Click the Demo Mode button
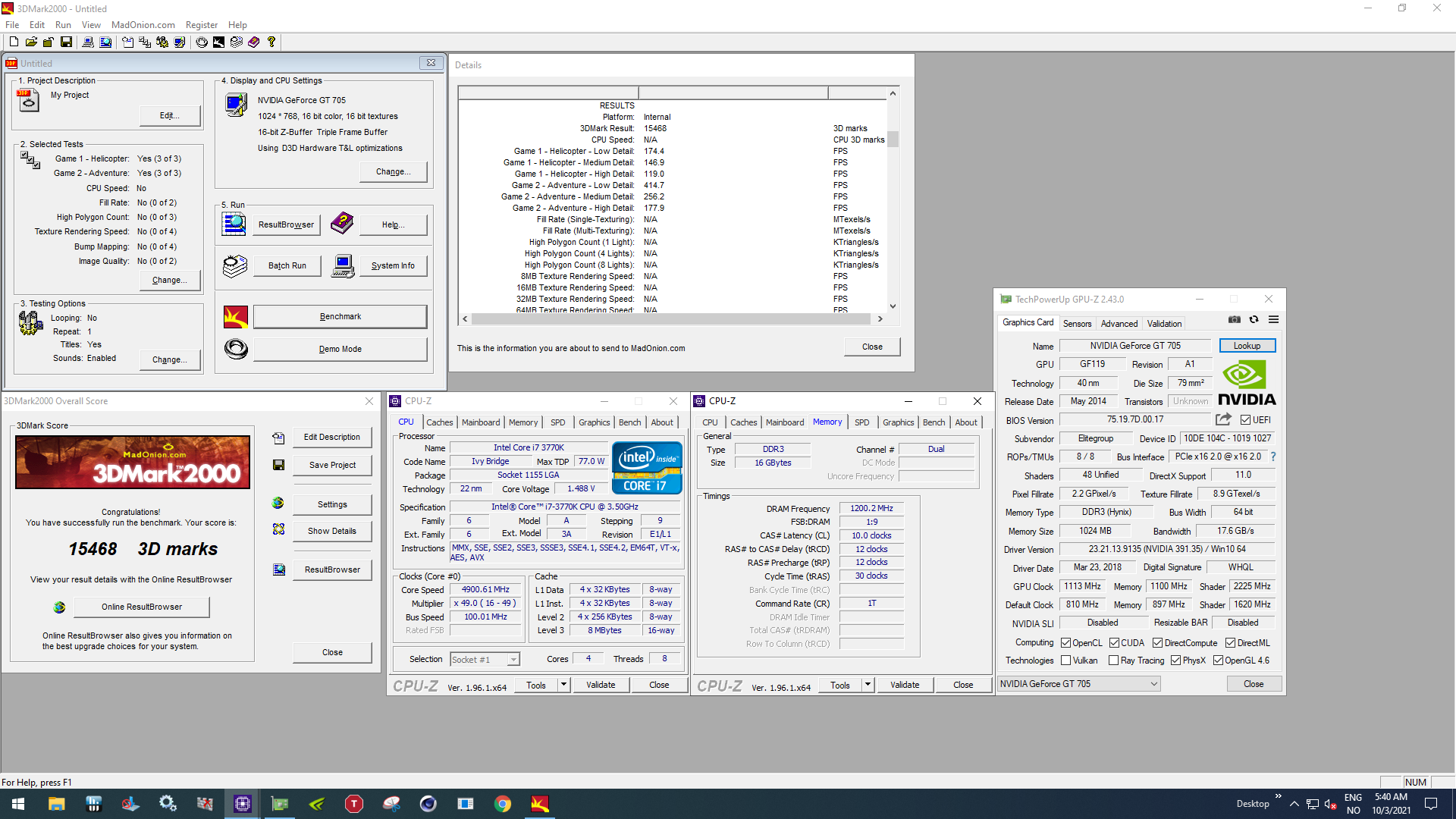Viewport: 1456px width, 819px height. pos(340,349)
